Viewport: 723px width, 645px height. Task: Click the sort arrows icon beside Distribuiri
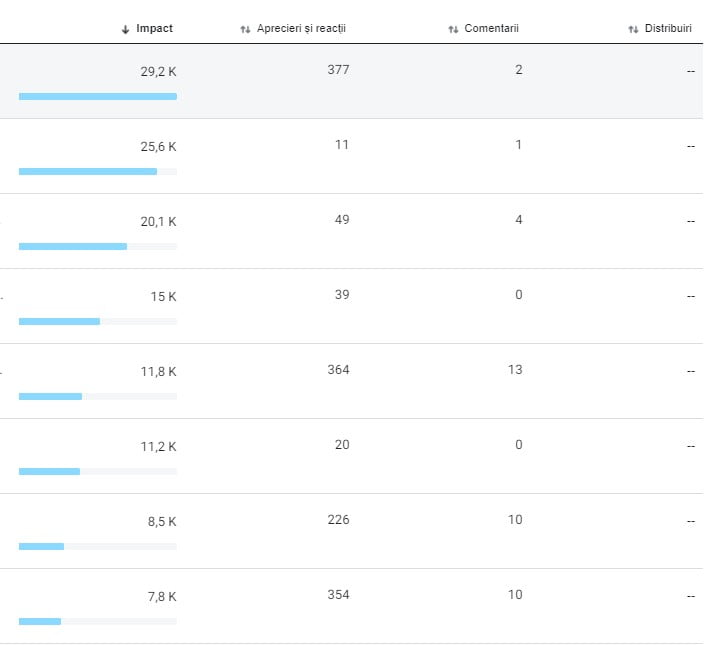pyautogui.click(x=633, y=29)
